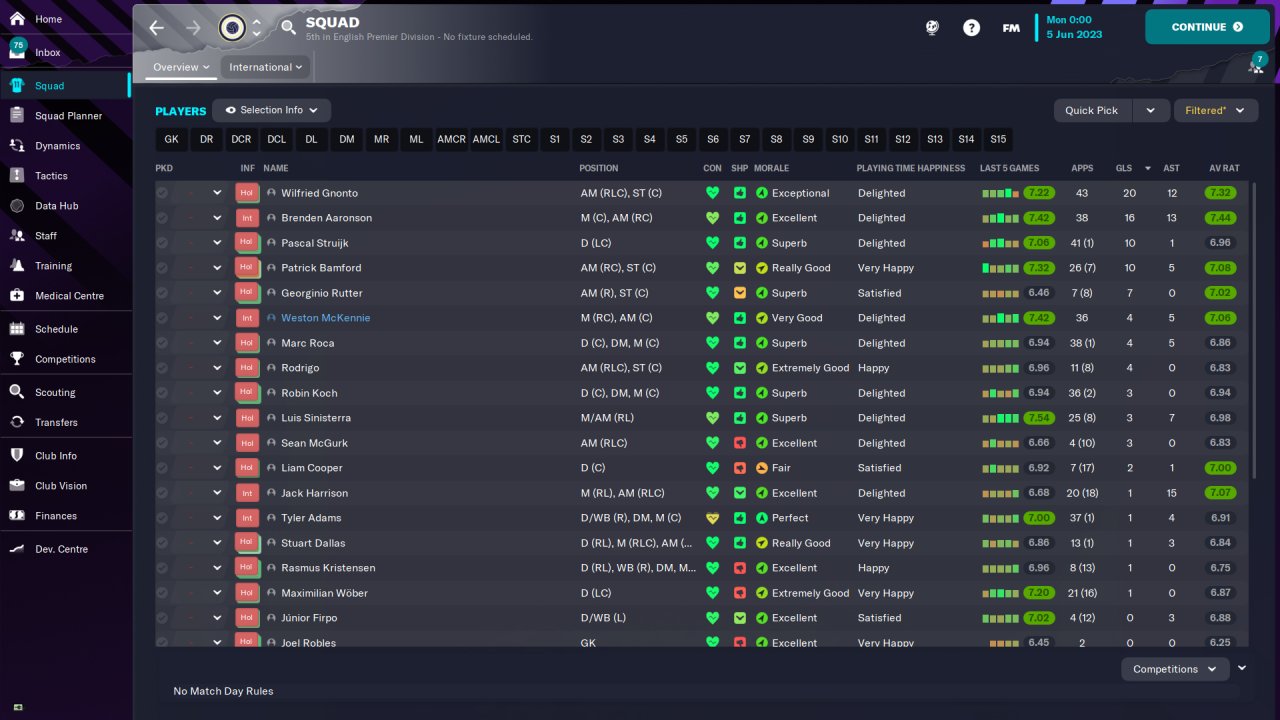Toggle the pick circle for Brenden Aaronson
This screenshot has height=720, width=1280.
coord(162,218)
